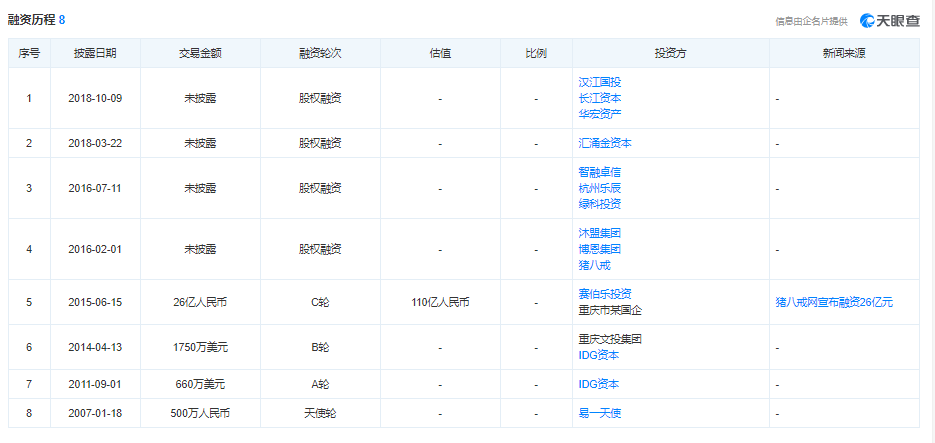Select date cell 2014-04-13
Image resolution: width=935 pixels, height=443 pixels.
(95, 347)
